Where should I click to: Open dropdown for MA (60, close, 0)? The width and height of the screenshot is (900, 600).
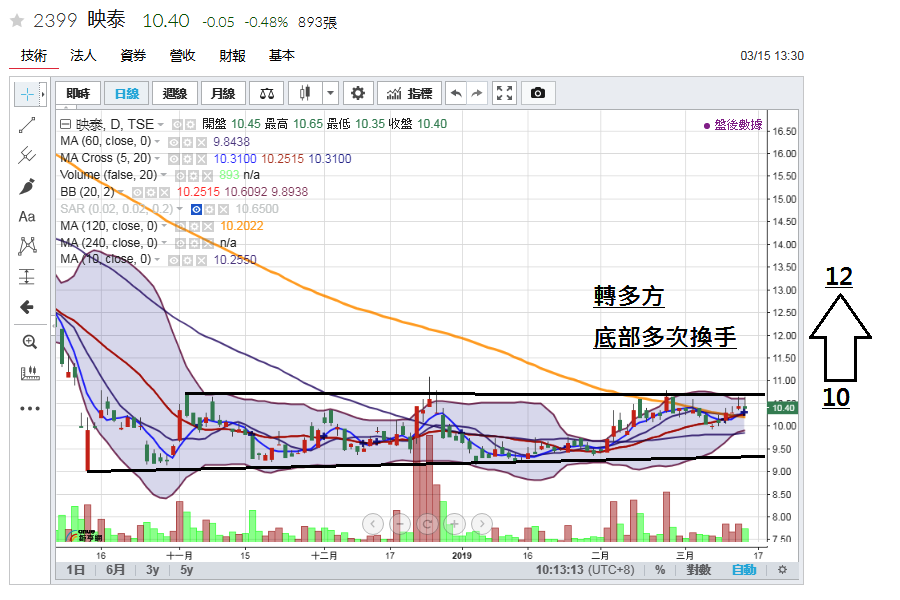click(157, 142)
